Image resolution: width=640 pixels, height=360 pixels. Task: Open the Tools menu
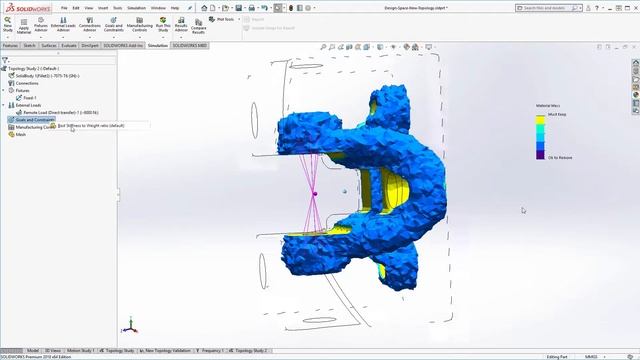[x=118, y=8]
